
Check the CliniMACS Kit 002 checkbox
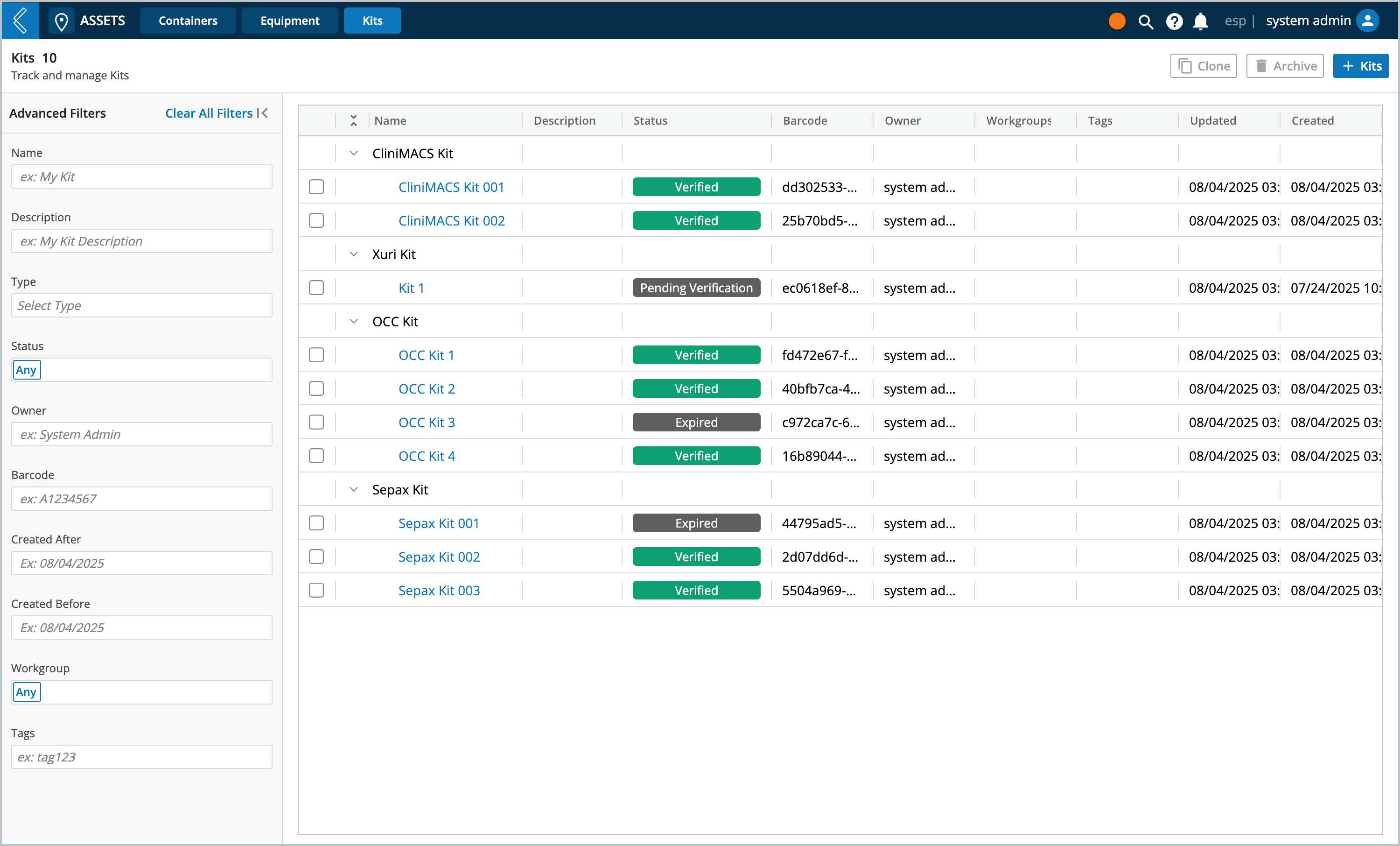click(316, 220)
